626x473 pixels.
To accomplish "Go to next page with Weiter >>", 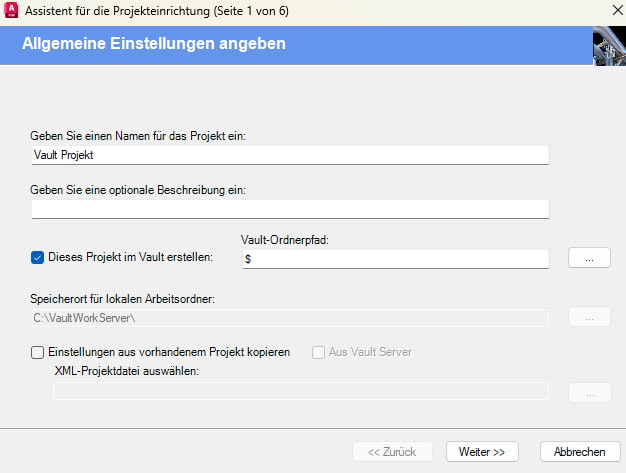I will (x=482, y=451).
